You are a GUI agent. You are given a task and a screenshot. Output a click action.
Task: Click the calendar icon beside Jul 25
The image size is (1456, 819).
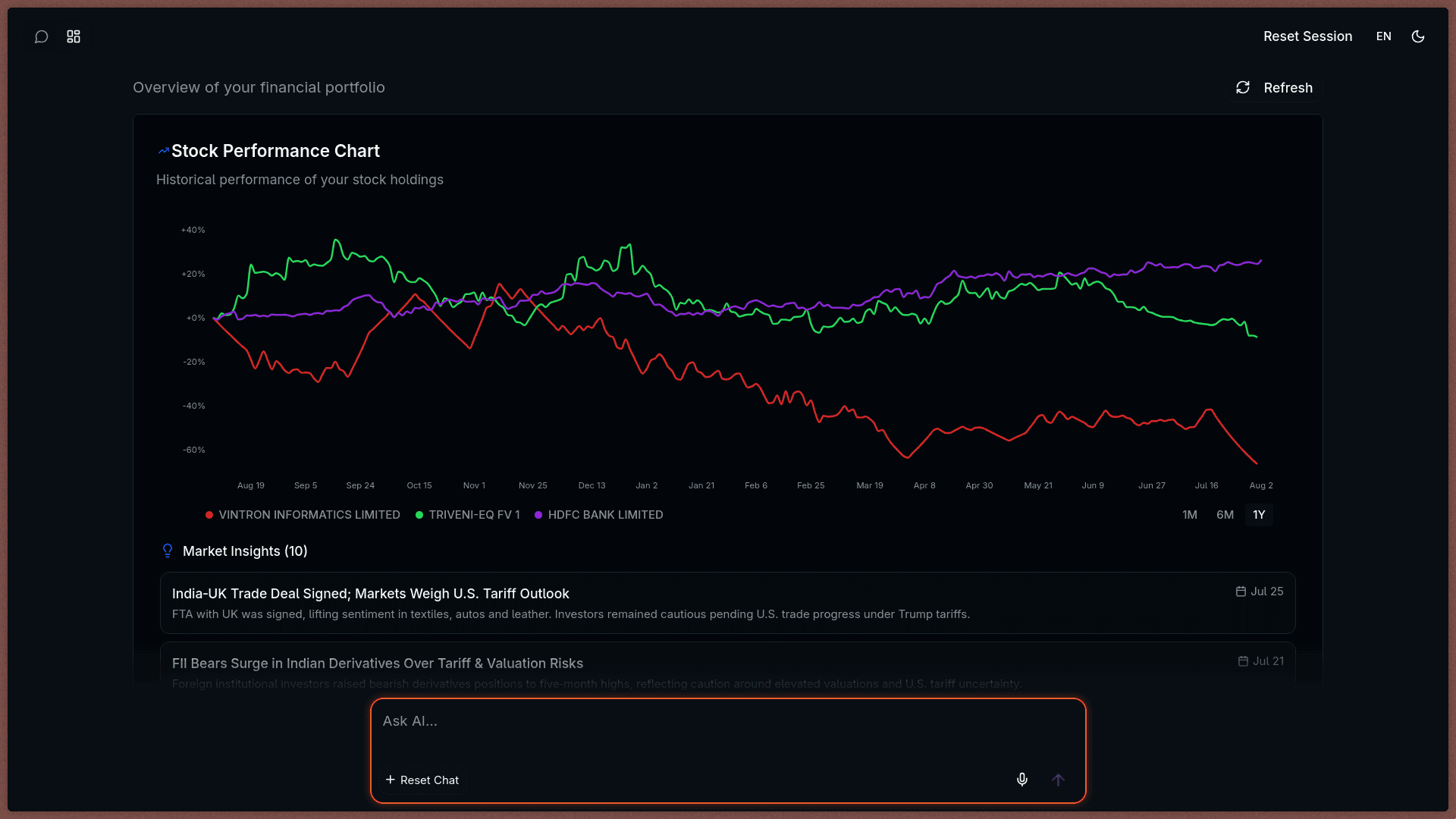tap(1241, 591)
